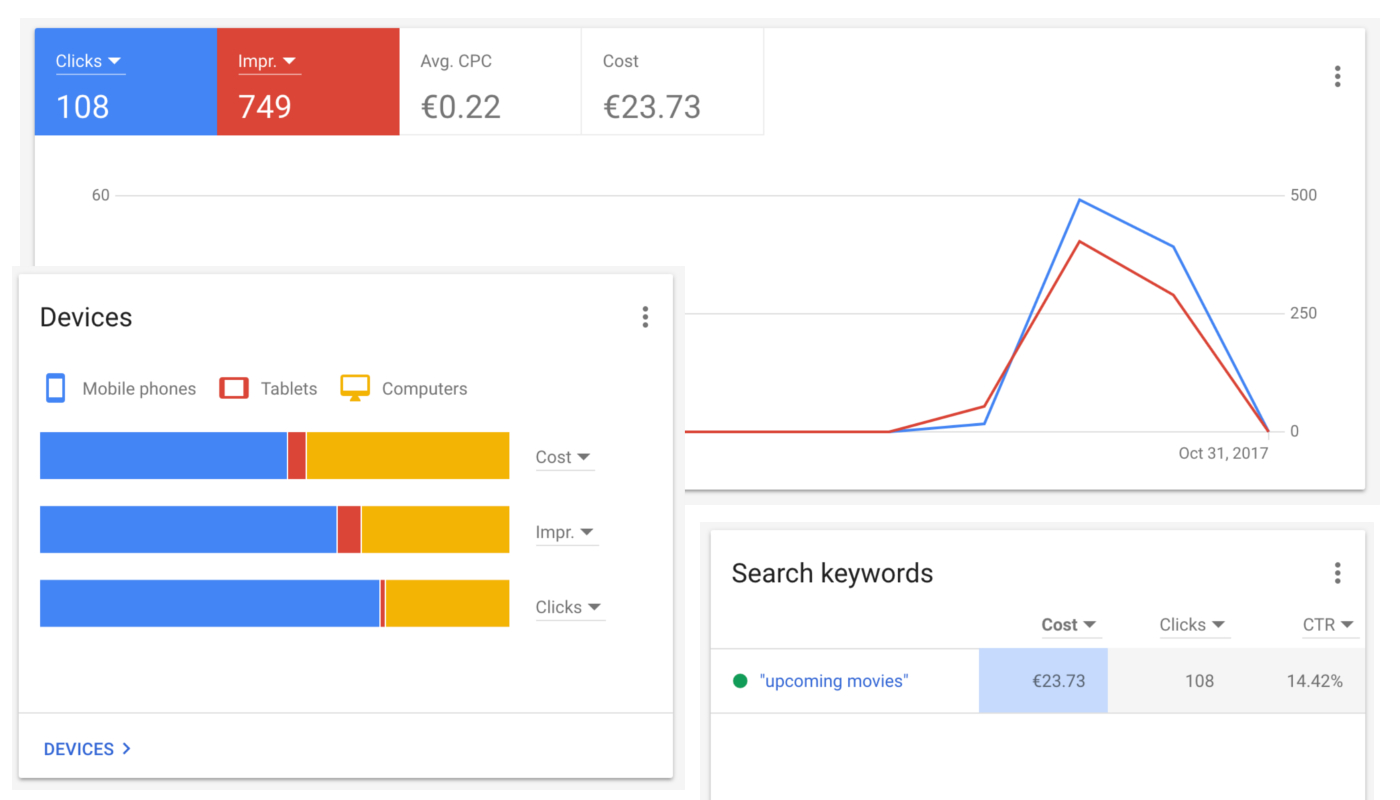Select the Avg. CPC metric tile
Viewport: 1400px width, 800px height.
point(490,82)
